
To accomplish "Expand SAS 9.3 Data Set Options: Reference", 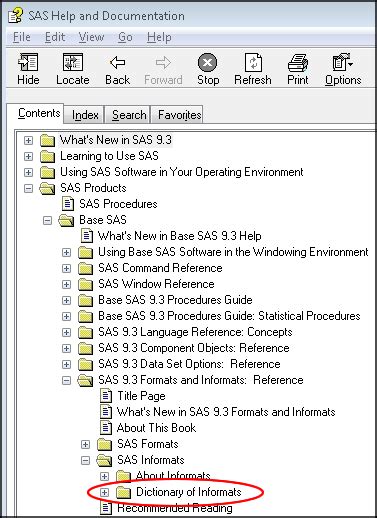I will tap(66, 364).
